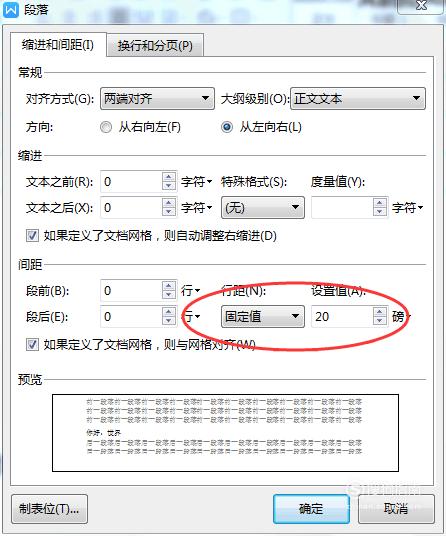The height and width of the screenshot is (536, 446).
Task: Open the 制表位(T)... settings button
Action: [x=49, y=509]
